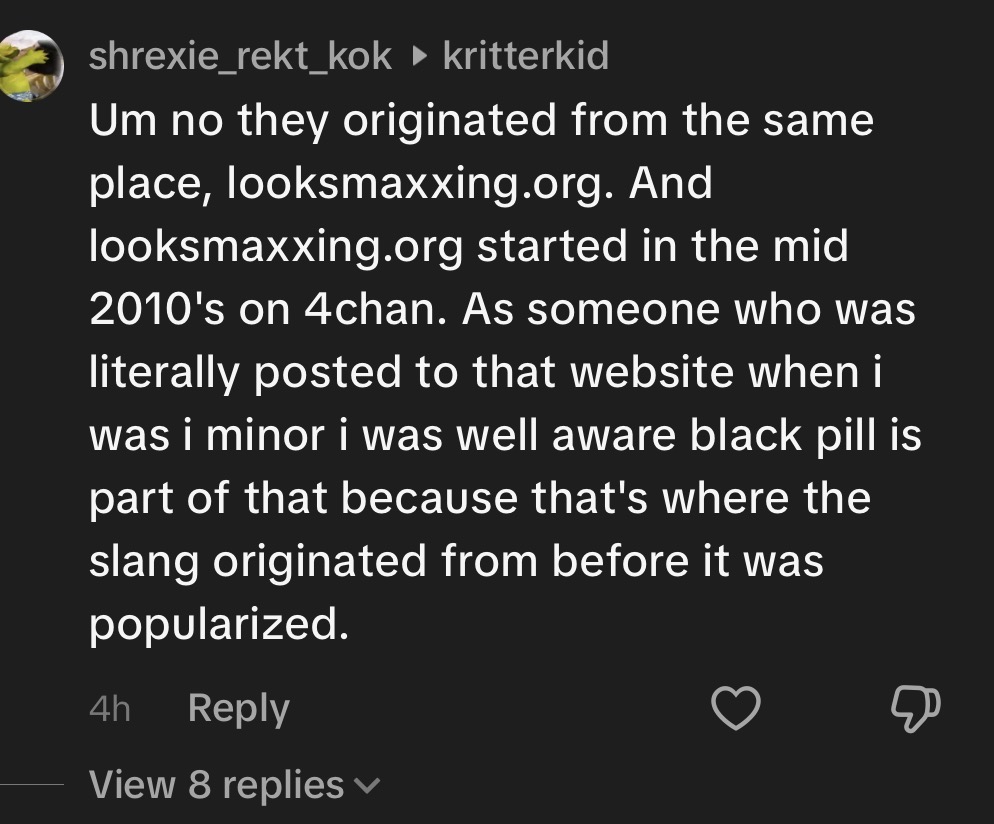Tap the comment text starting with Um no
994x824 pixels.
click(505, 371)
